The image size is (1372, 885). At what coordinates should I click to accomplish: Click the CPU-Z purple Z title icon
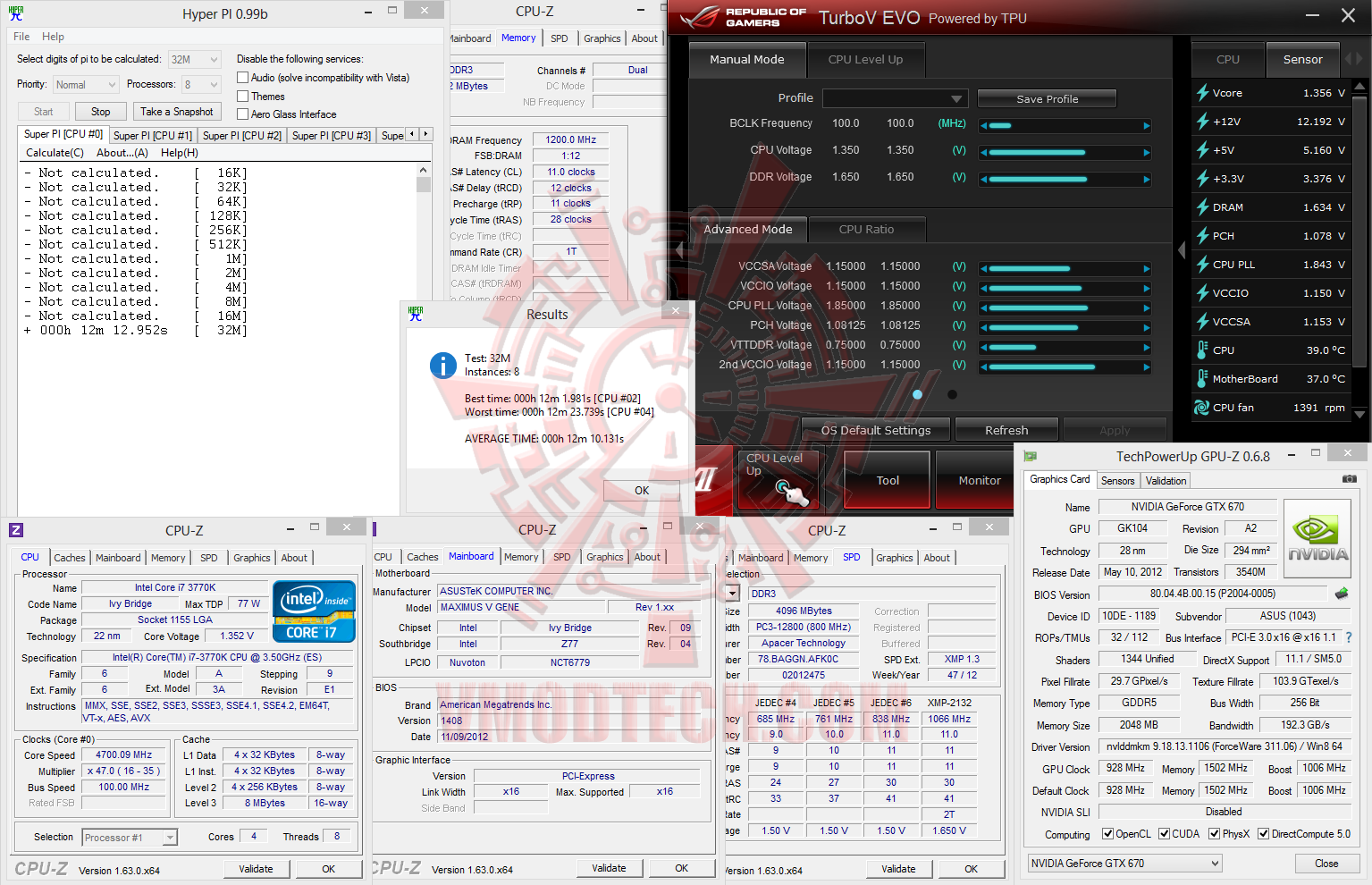[x=16, y=530]
